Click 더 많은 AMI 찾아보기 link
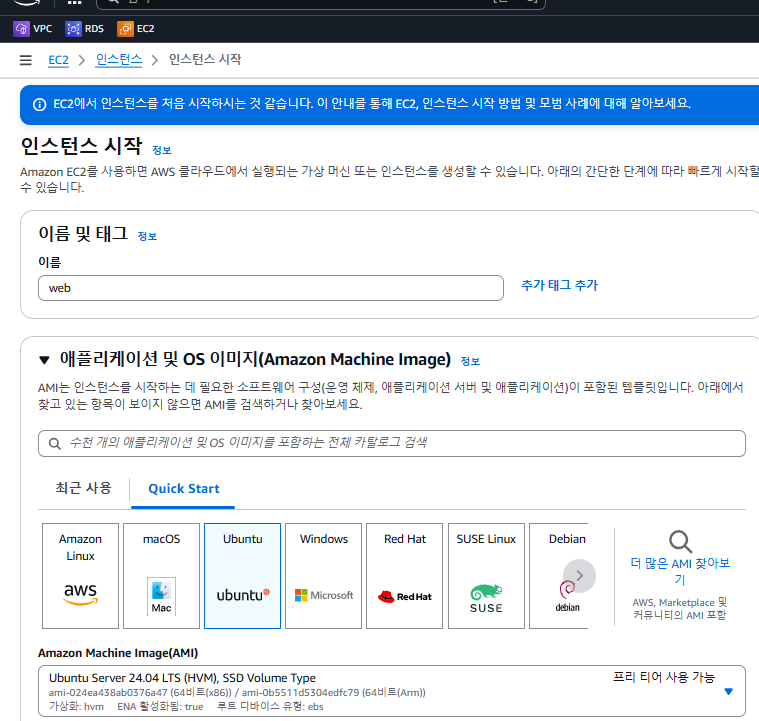This screenshot has width=759, height=721. [680, 571]
